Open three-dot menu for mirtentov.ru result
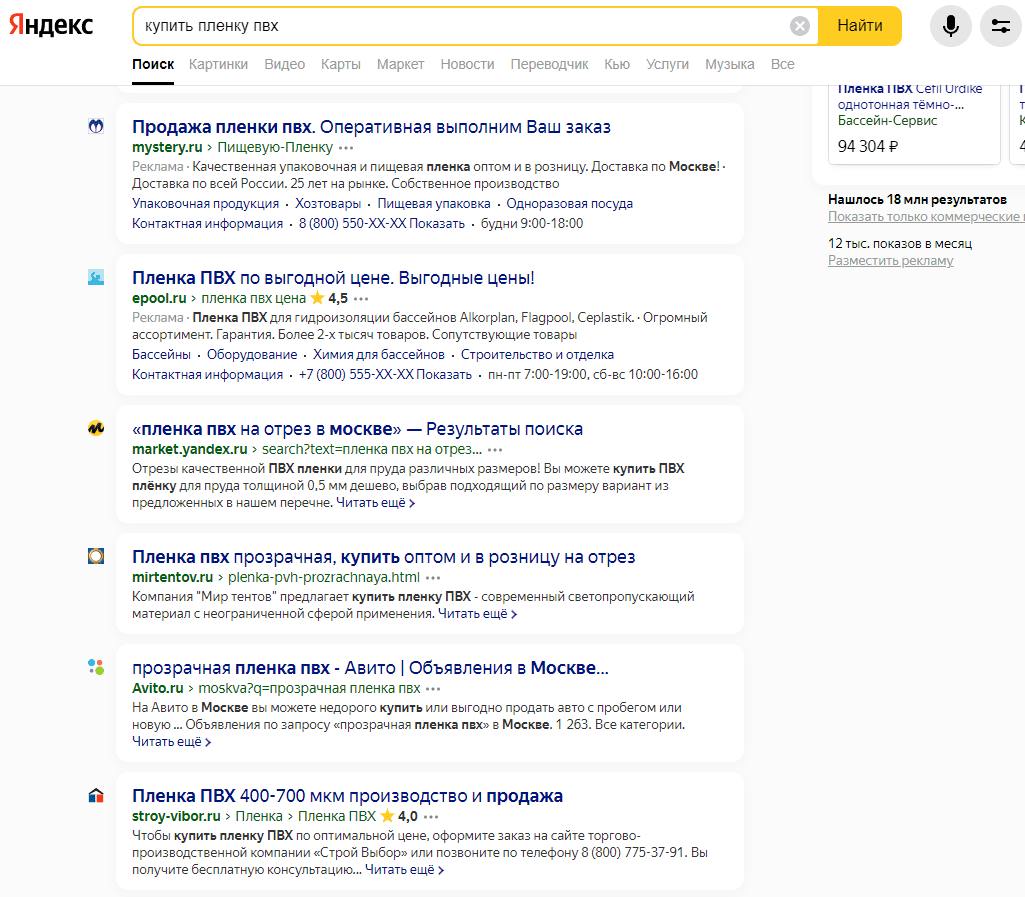1025x897 pixels. (433, 578)
